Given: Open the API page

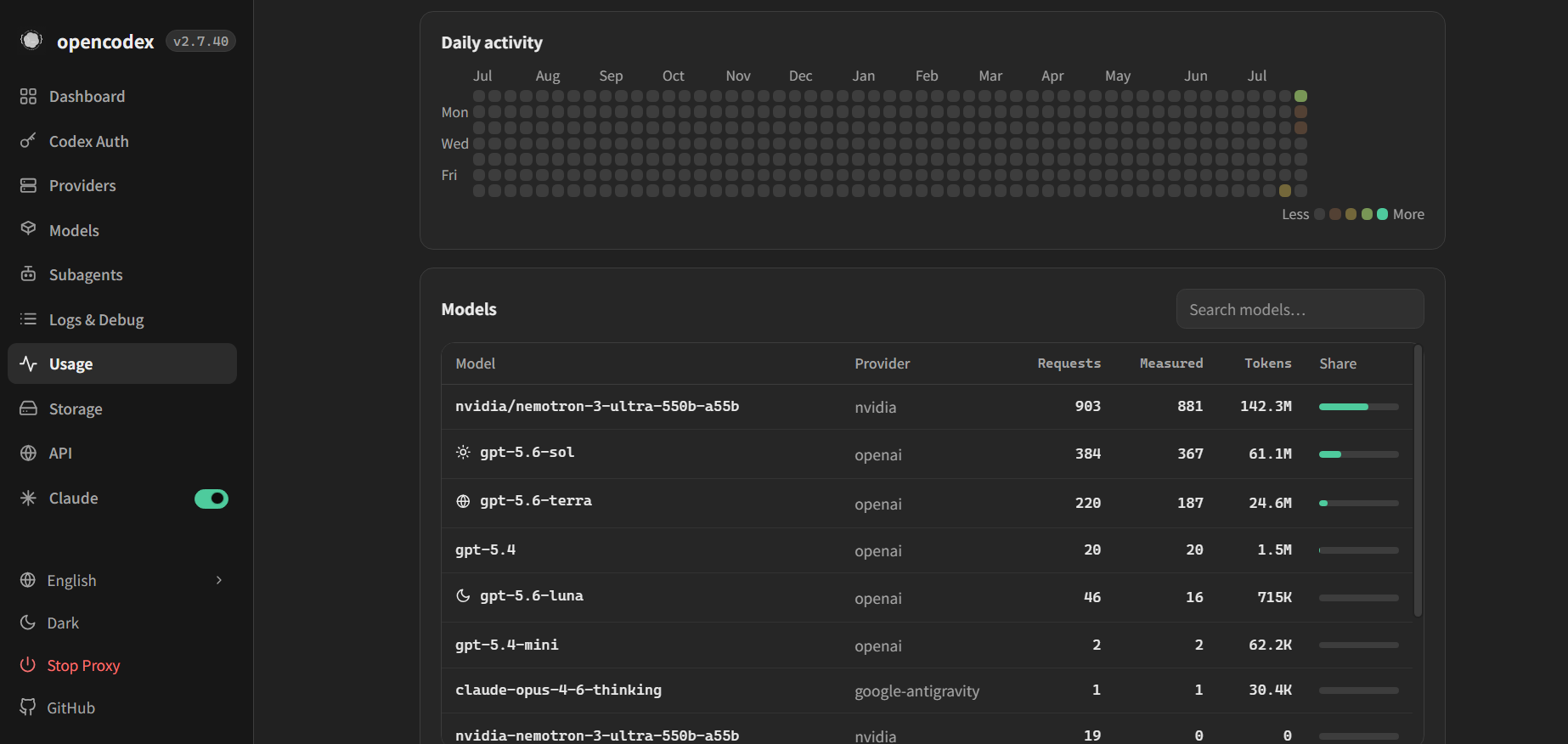Looking at the screenshot, I should (122, 453).
